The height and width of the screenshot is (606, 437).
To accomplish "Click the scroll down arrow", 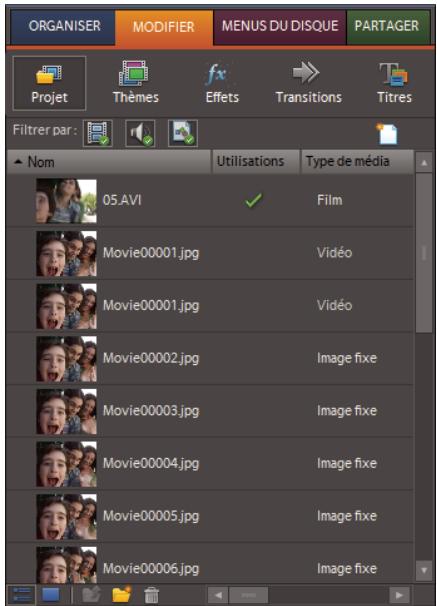I will coord(424,570).
